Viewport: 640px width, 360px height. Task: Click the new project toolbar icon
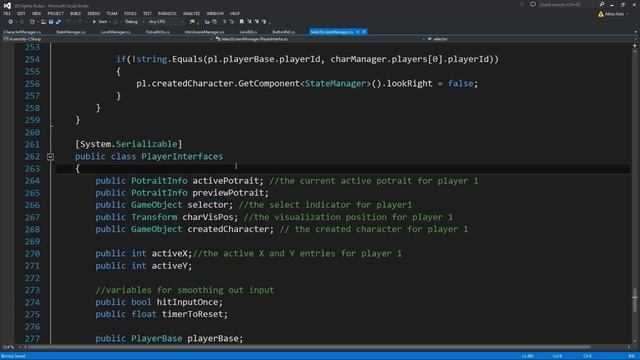pyautogui.click(x=32, y=22)
